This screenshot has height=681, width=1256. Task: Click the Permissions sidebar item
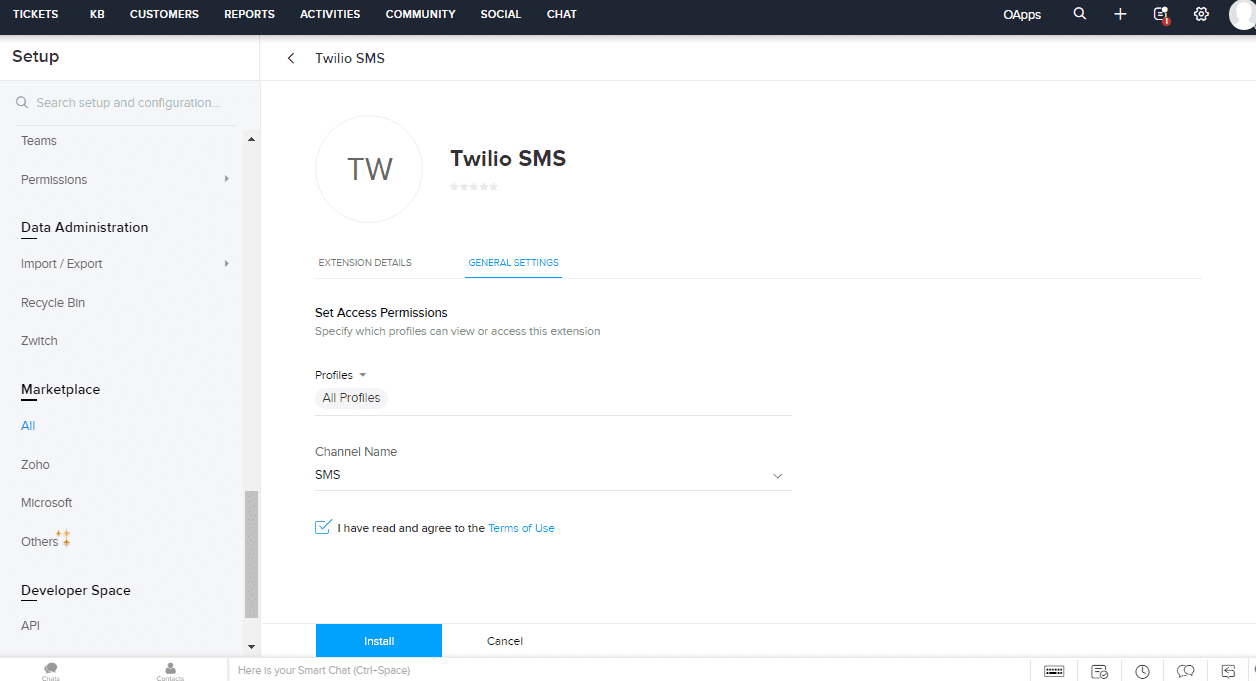tap(54, 180)
